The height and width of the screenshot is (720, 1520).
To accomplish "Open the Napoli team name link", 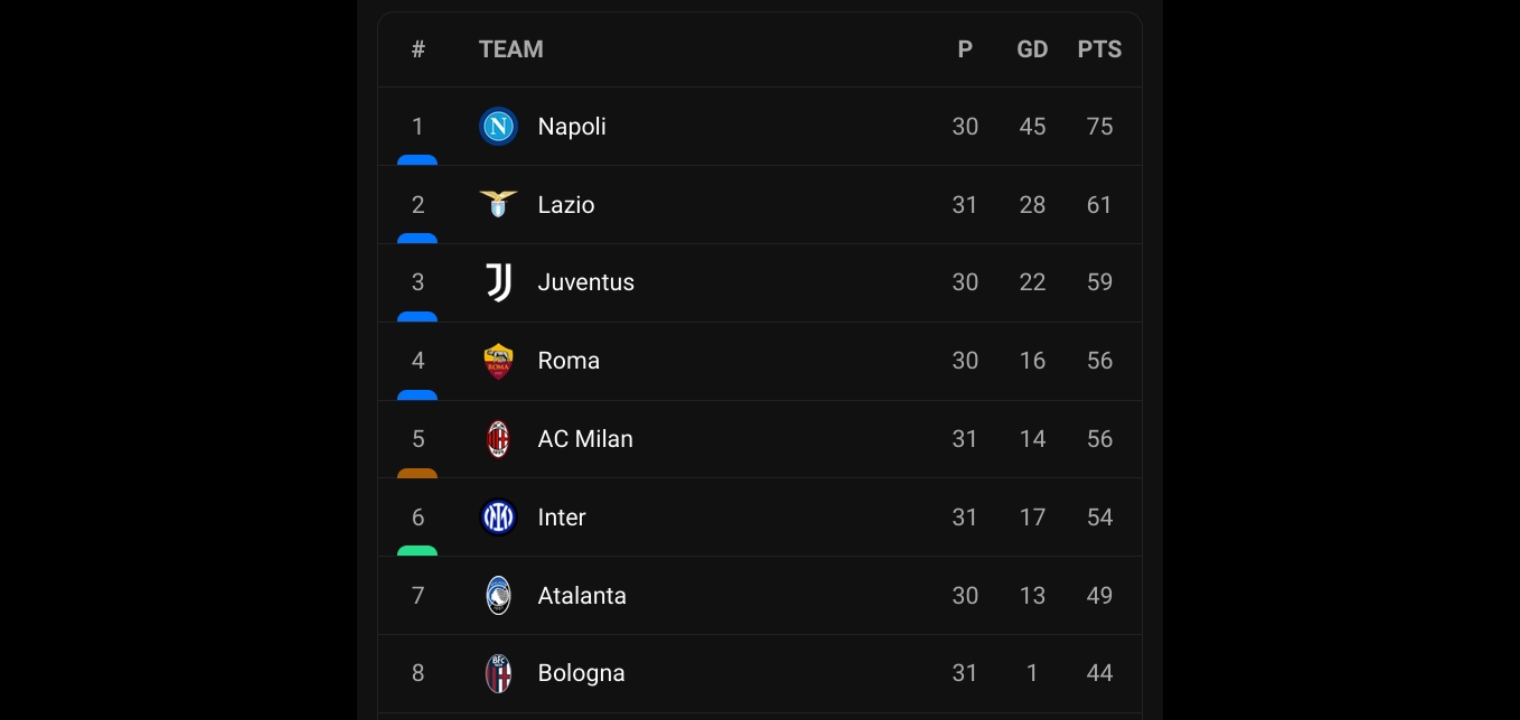I will coord(572,126).
